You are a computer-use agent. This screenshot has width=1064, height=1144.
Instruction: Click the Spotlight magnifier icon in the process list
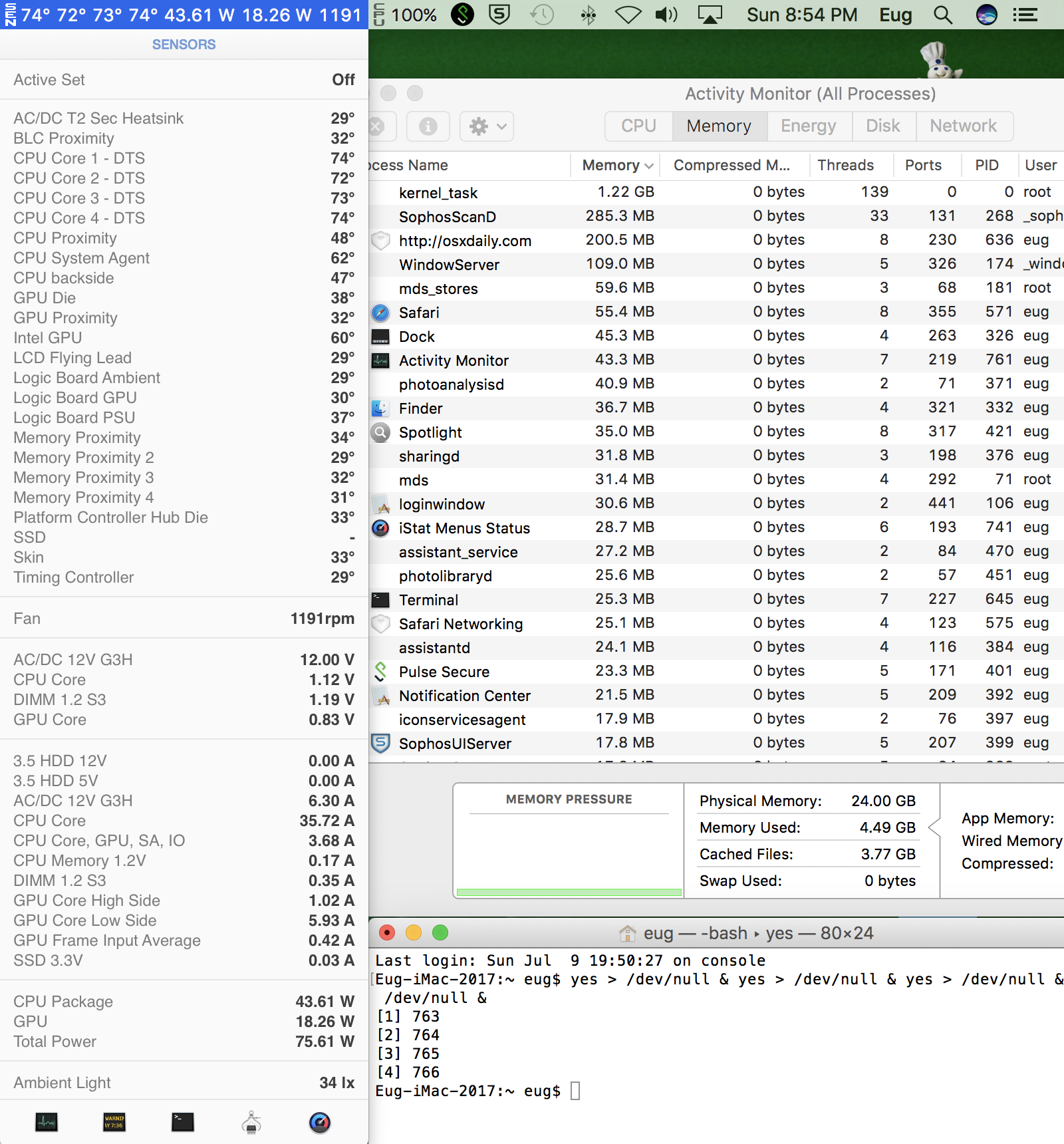coord(380,432)
